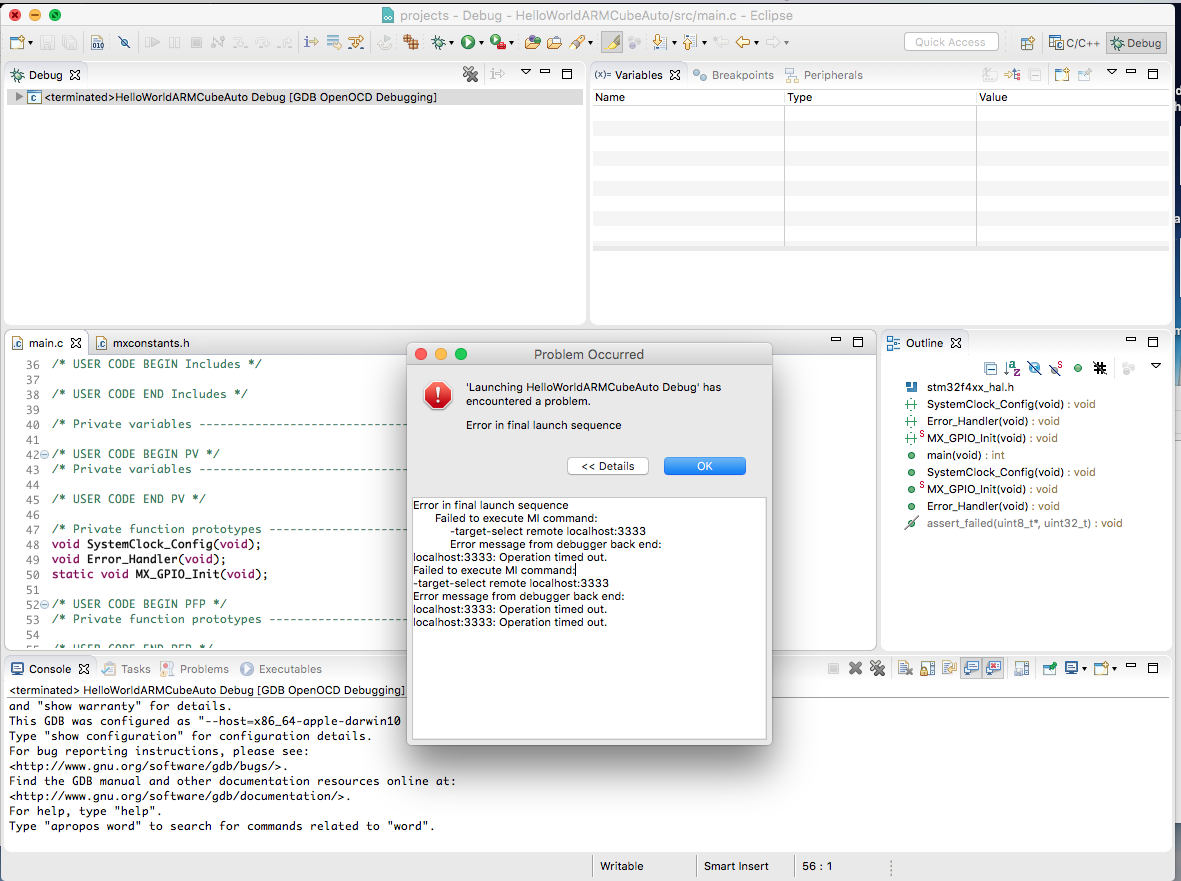Click the External Tools run icon

tap(497, 42)
